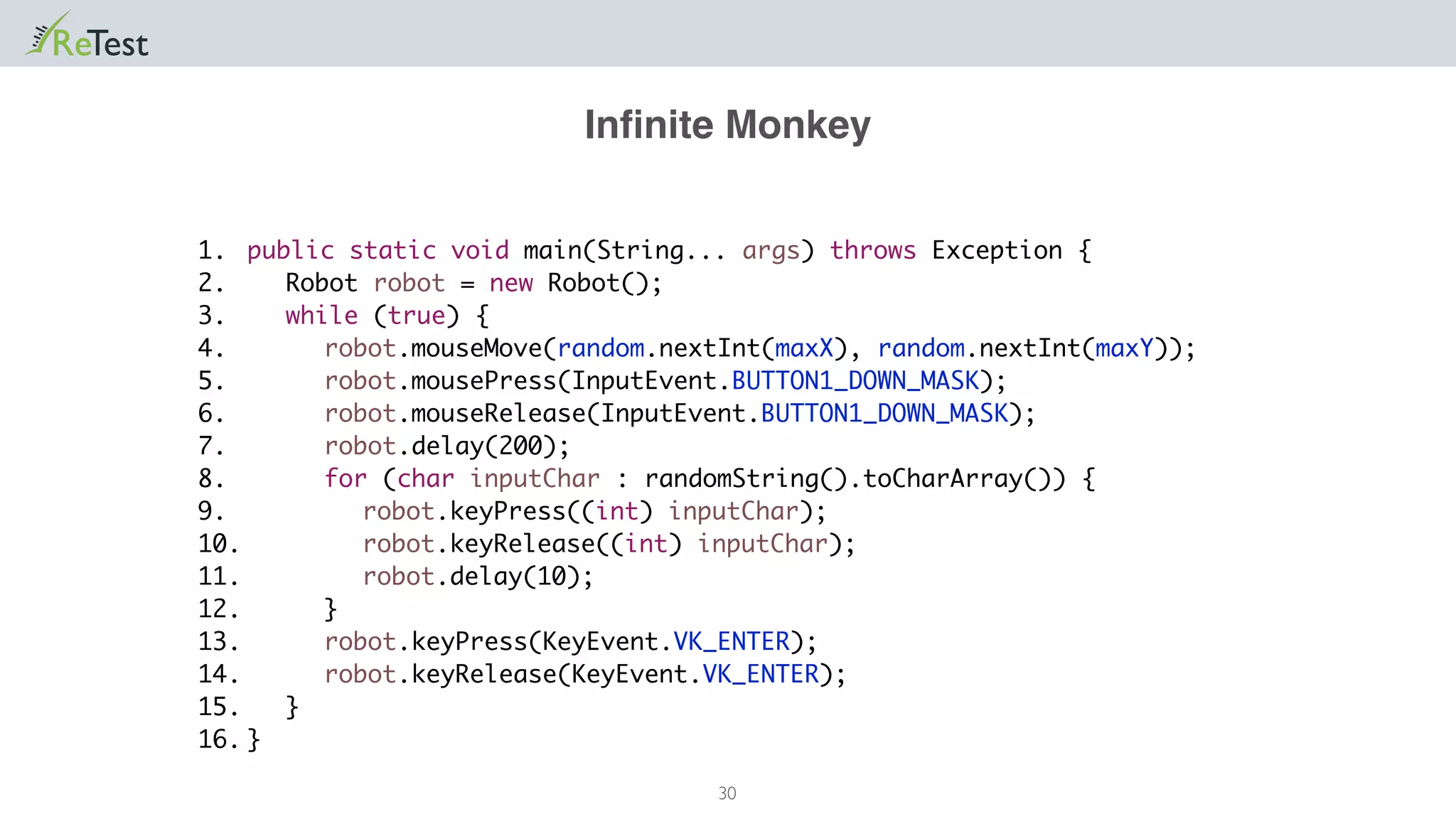Screen dimensions: 1456x819
Task: Click the ReTest logo
Action: (x=87, y=34)
